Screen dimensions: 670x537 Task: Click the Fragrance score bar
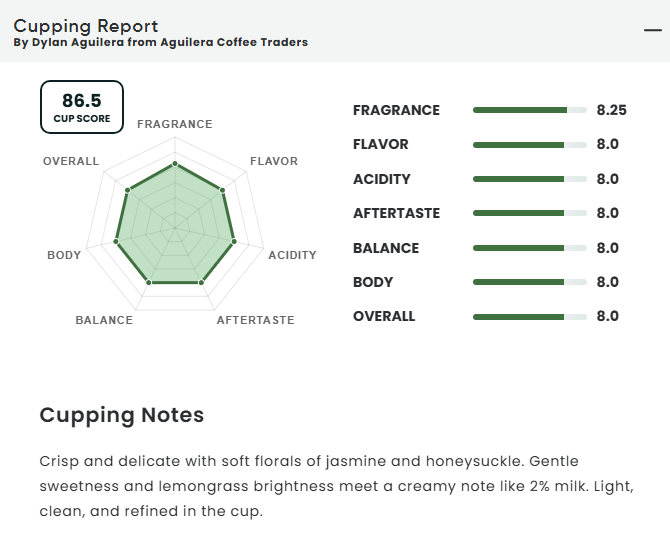[529, 110]
